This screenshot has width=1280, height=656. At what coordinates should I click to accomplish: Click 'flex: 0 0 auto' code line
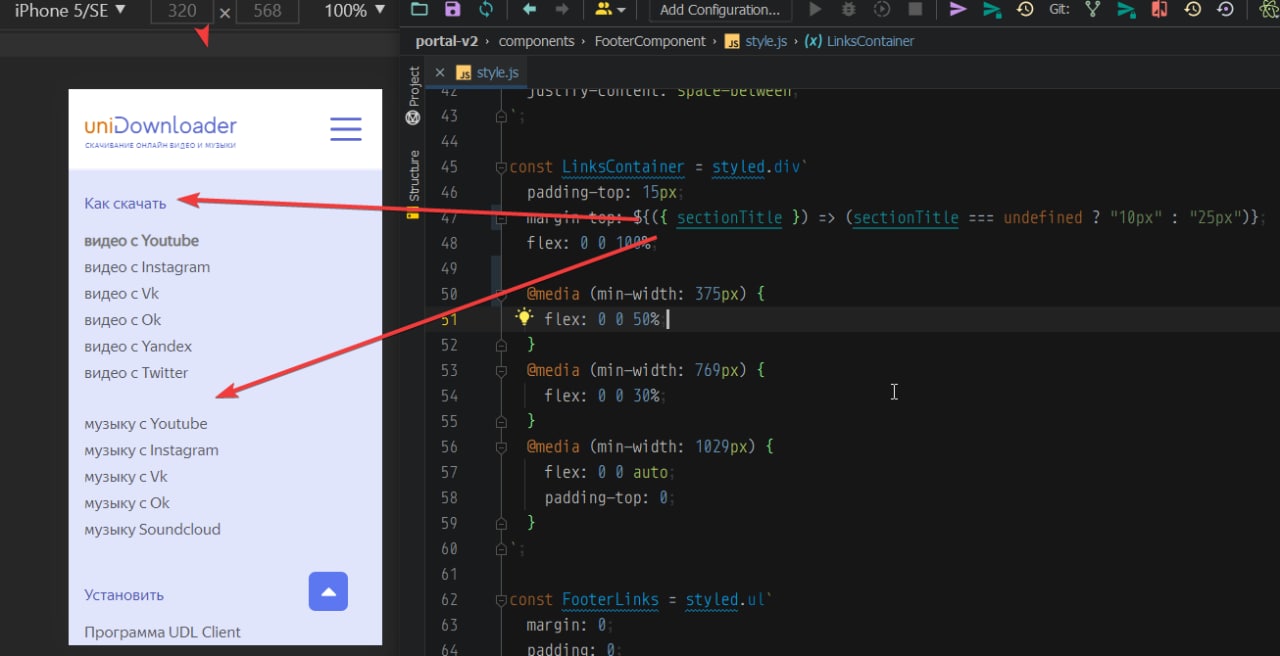pos(610,472)
